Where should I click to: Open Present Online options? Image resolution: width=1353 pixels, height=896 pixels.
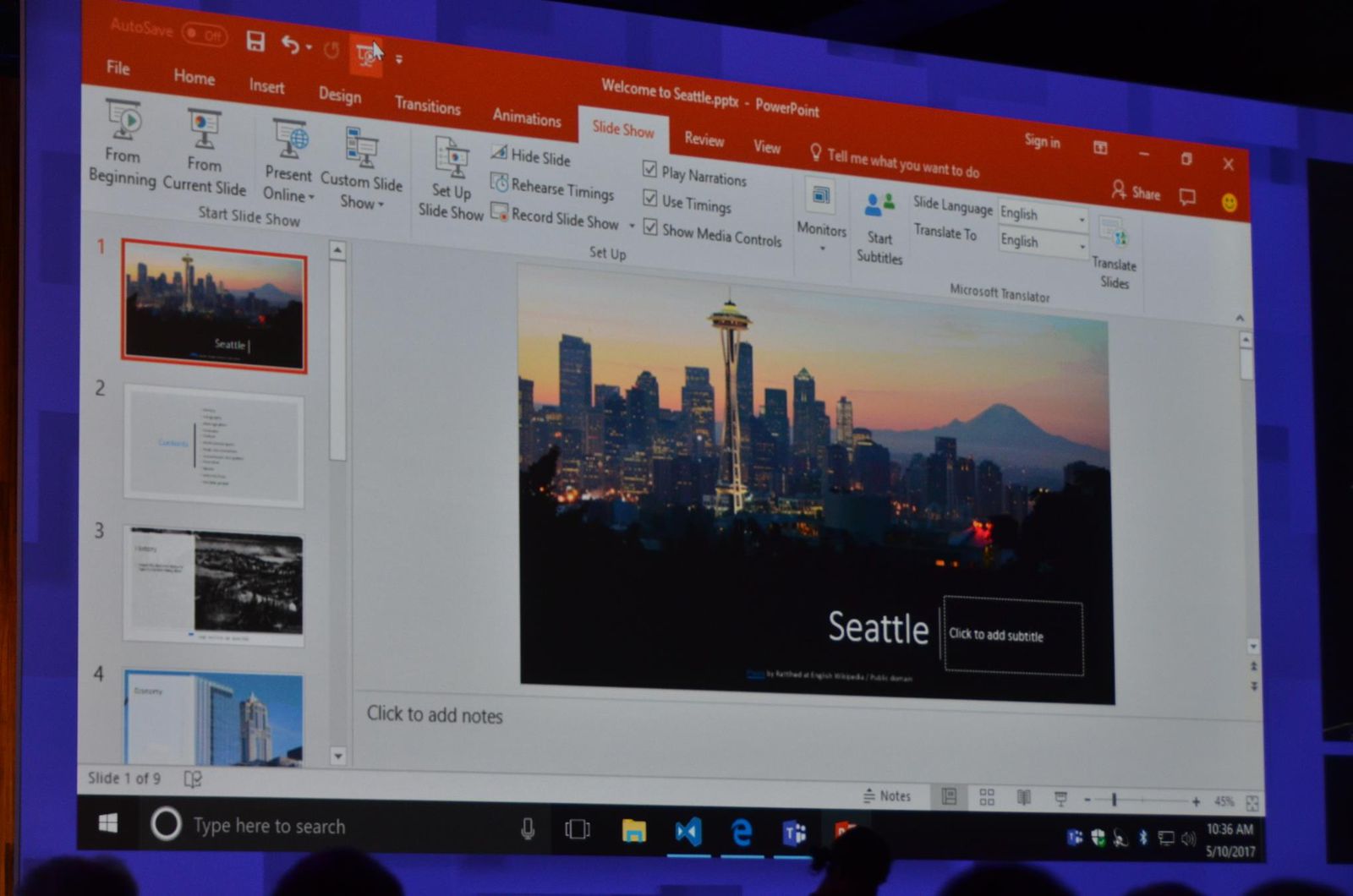pyautogui.click(x=288, y=161)
